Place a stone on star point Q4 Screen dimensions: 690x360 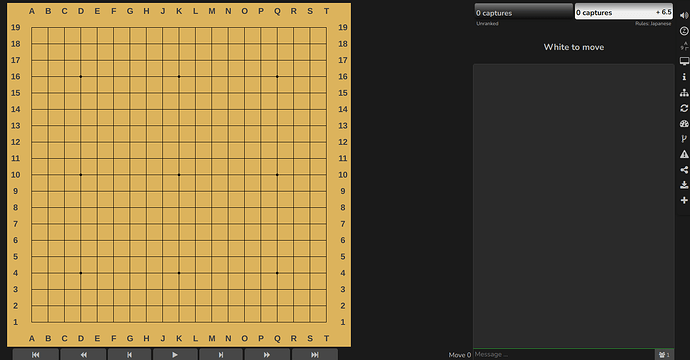[277, 273]
